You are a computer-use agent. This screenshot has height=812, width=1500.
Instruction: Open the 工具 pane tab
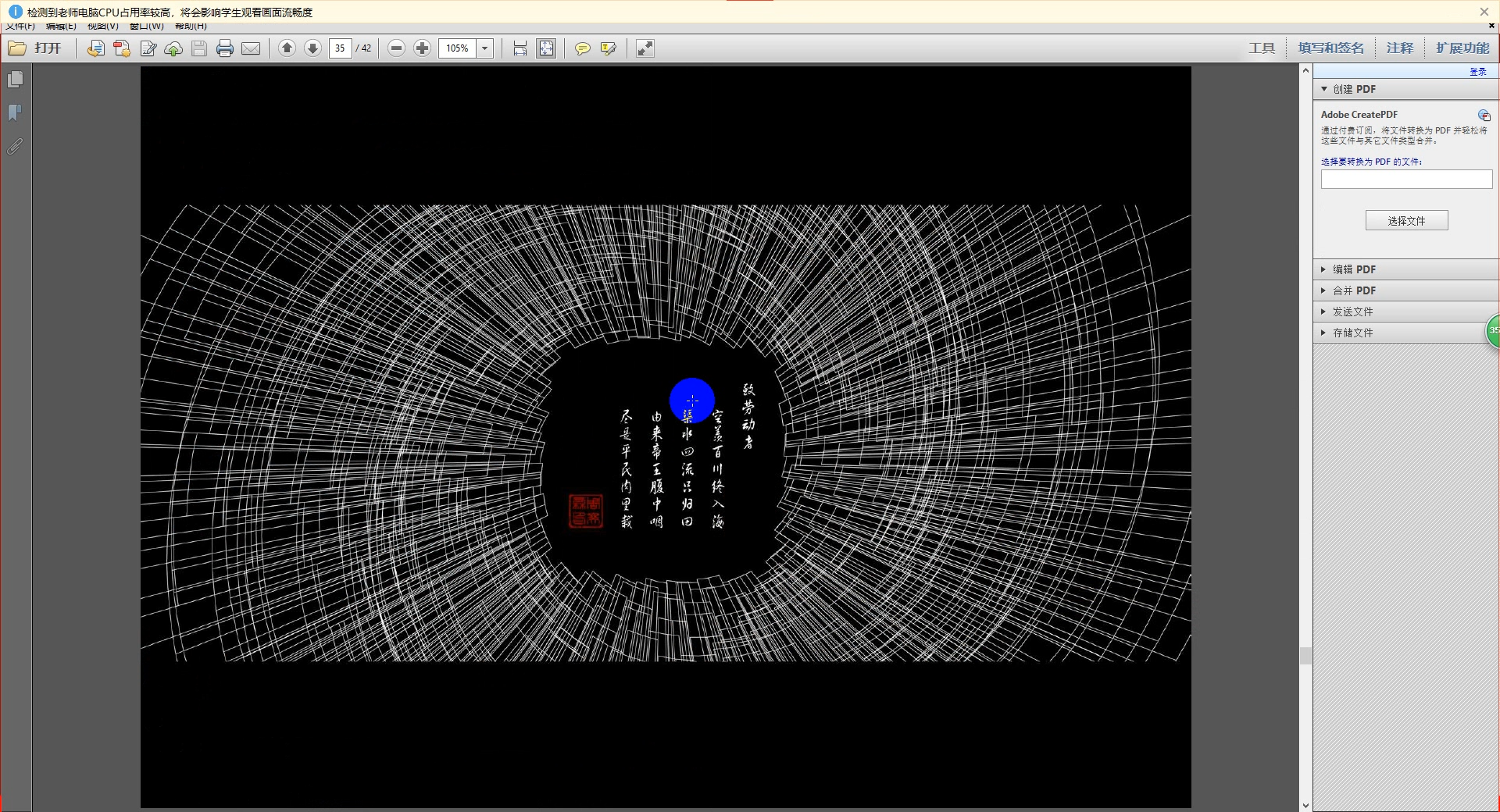coord(1262,48)
